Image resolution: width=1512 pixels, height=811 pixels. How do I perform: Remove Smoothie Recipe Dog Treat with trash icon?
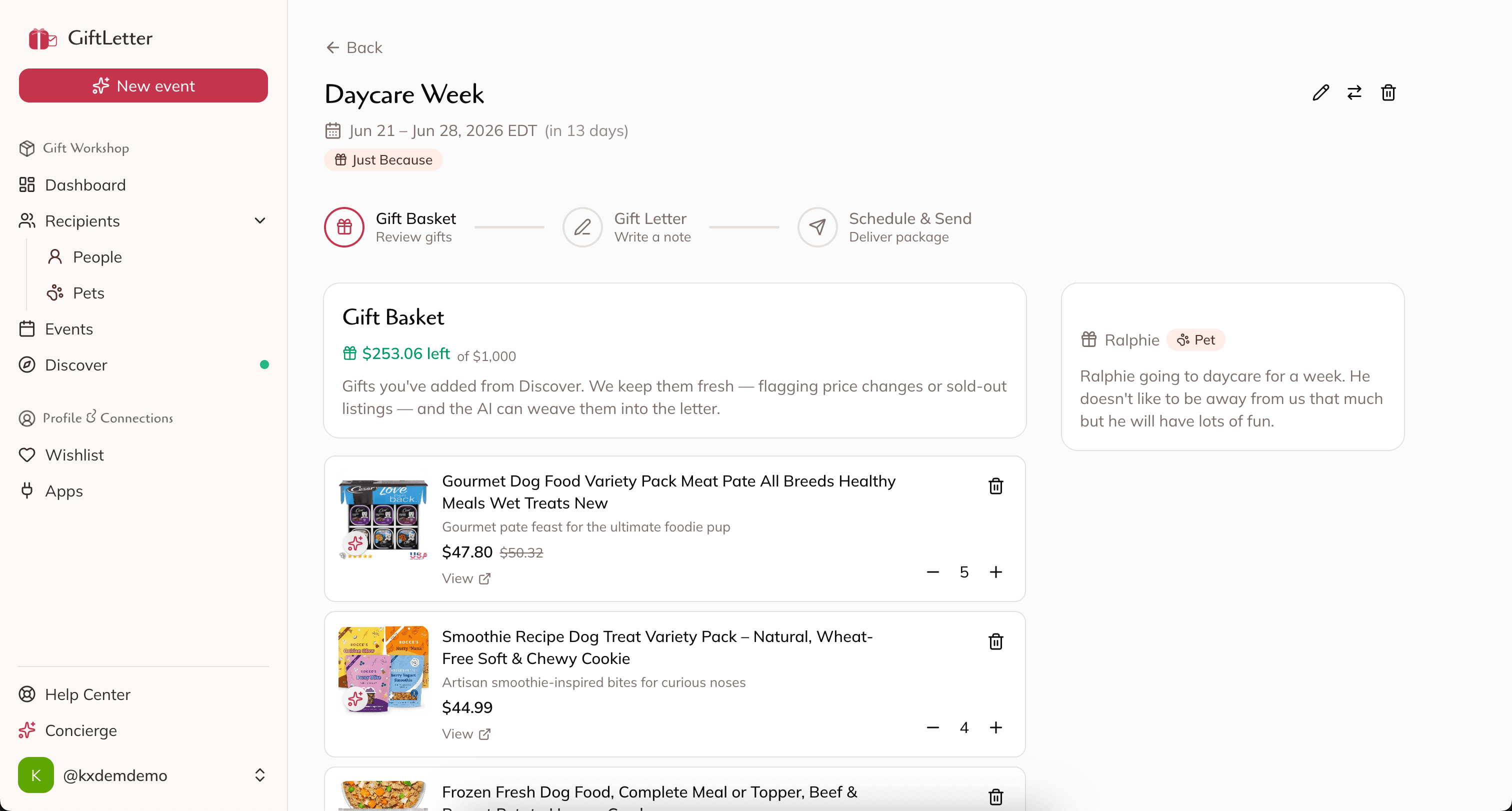pos(995,641)
